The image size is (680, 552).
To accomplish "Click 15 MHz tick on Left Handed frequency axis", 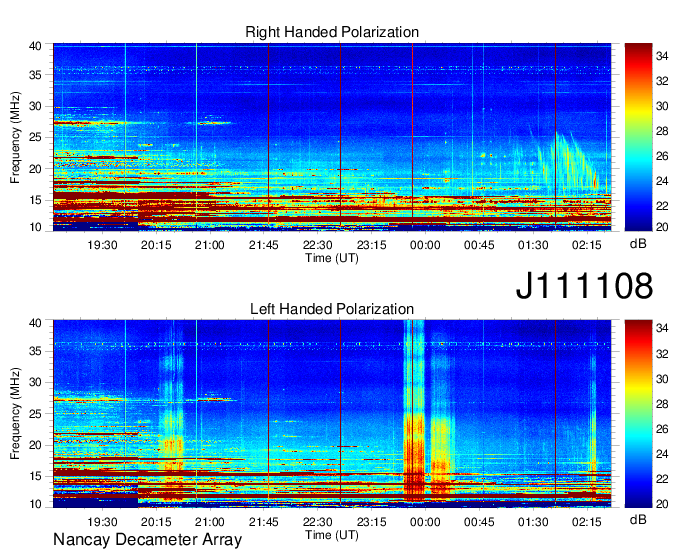I will pos(35,476).
